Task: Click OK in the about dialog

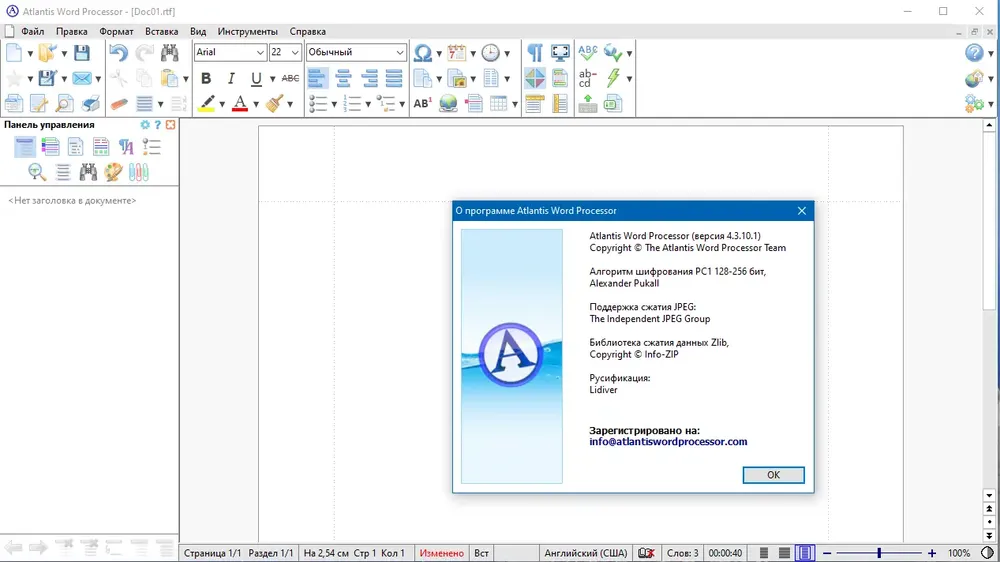Action: click(x=773, y=475)
